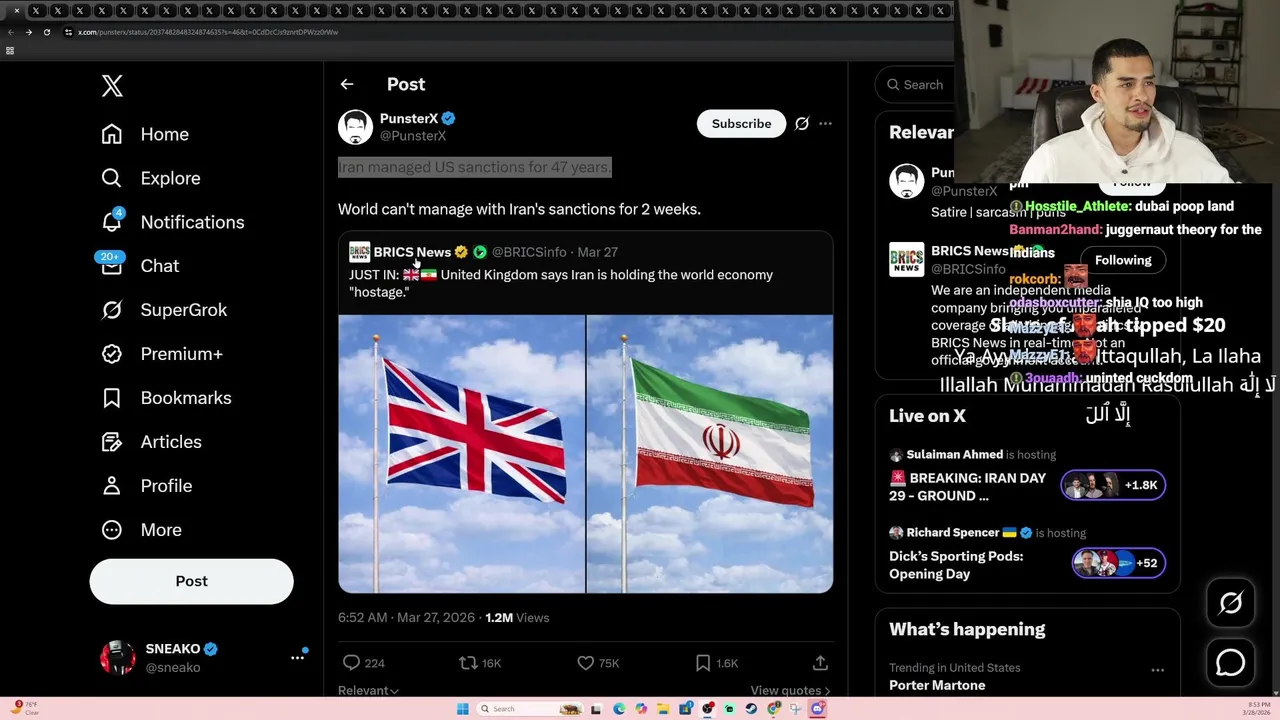Reload the page in the browser

46,32
